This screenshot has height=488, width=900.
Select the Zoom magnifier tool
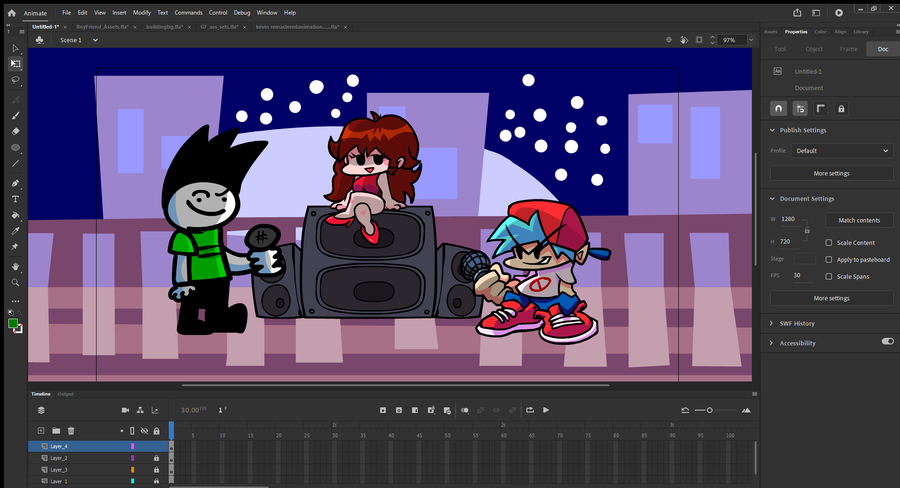(x=15, y=282)
